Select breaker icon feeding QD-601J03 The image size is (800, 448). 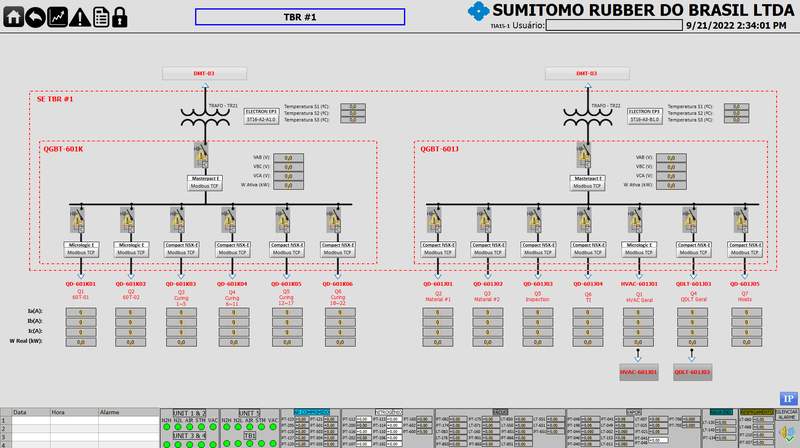tap(534, 220)
